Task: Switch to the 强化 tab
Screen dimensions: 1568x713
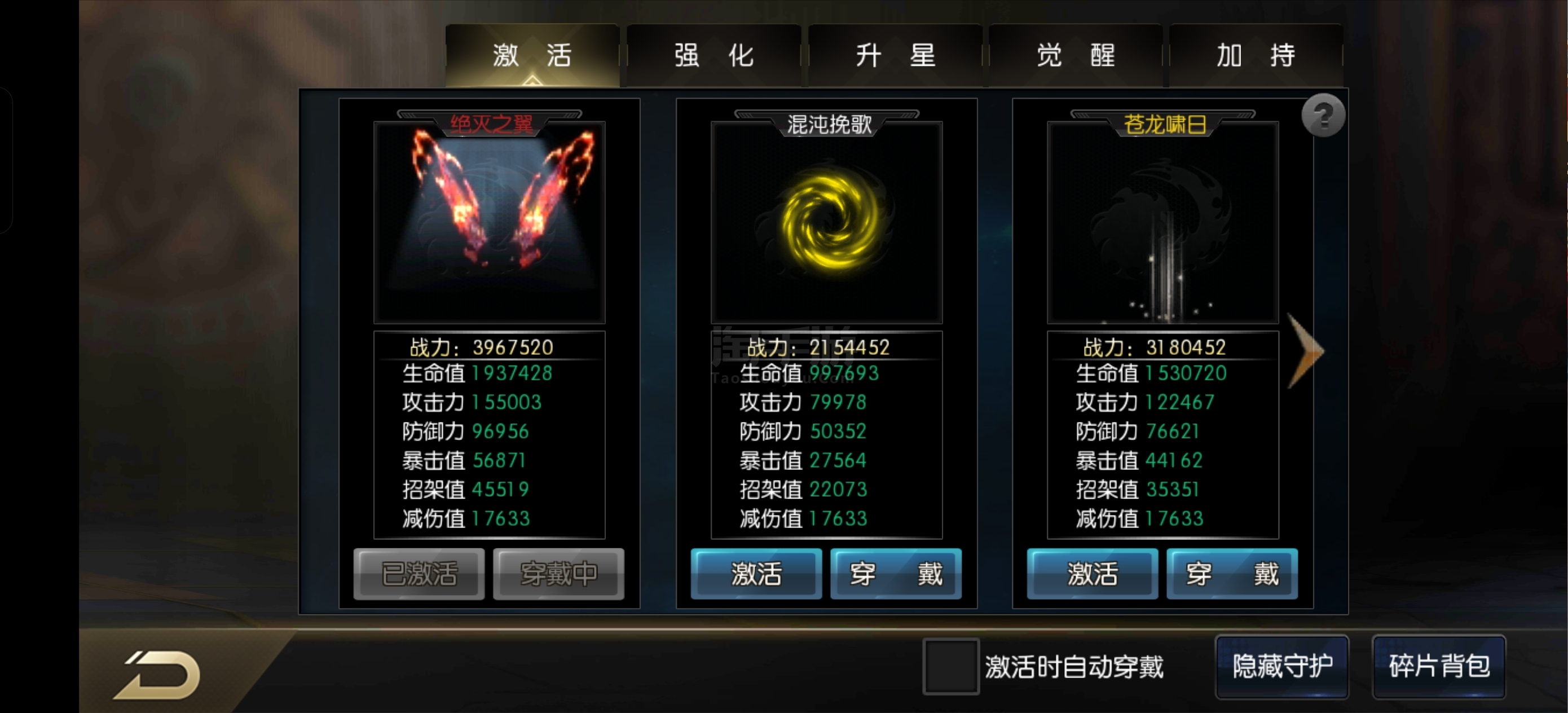Action: [713, 55]
